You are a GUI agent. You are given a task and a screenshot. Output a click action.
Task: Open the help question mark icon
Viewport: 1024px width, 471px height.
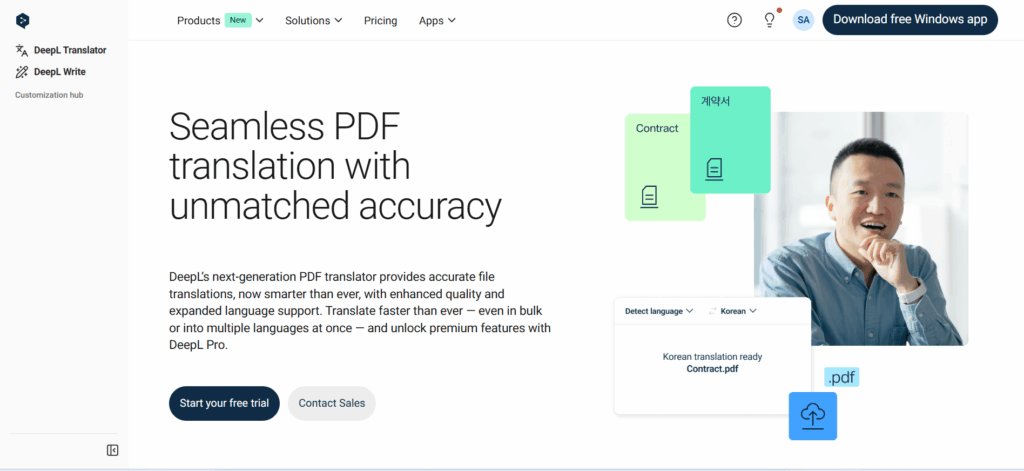(x=734, y=20)
